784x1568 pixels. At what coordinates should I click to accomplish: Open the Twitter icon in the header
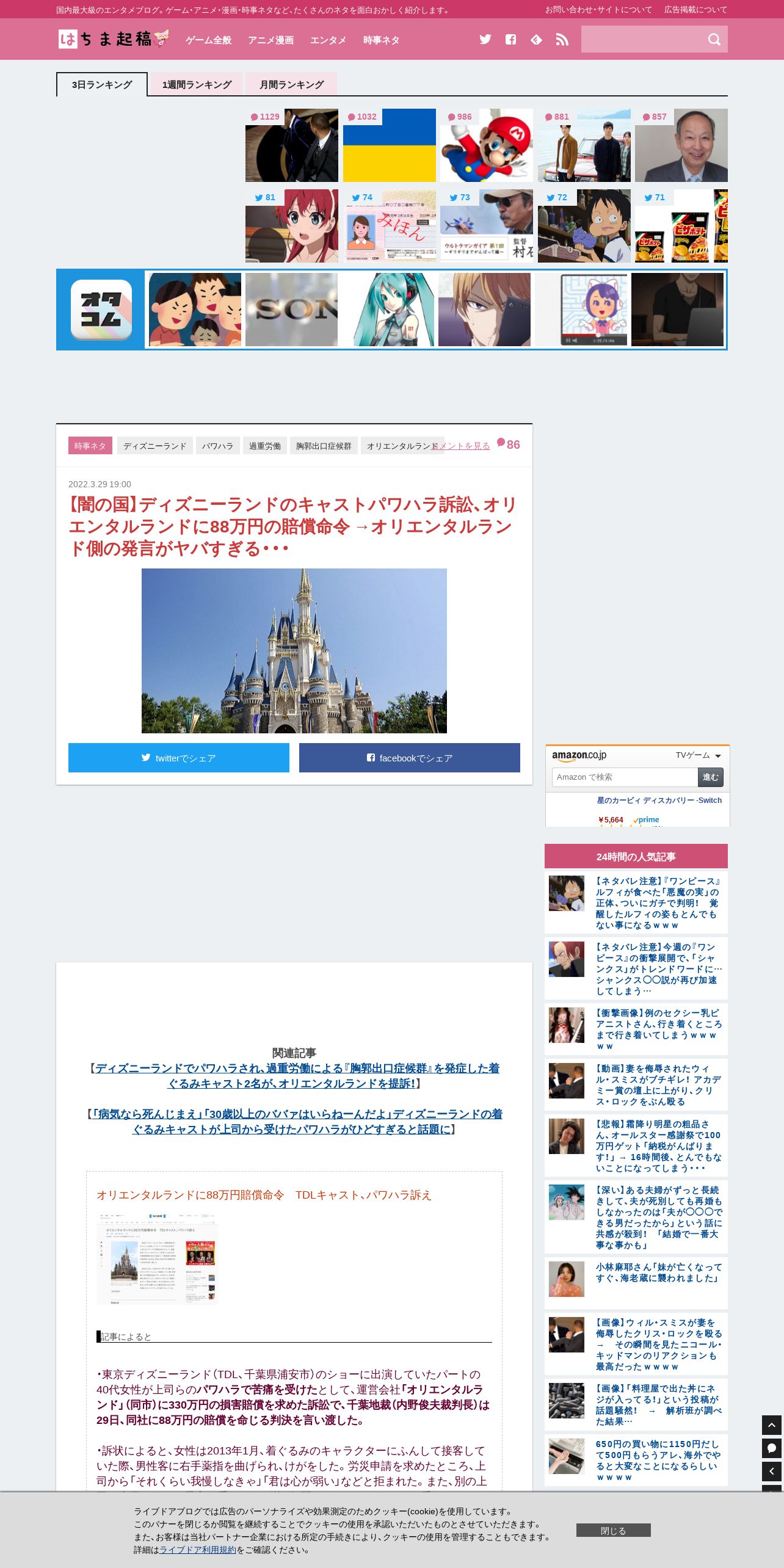pos(485,40)
